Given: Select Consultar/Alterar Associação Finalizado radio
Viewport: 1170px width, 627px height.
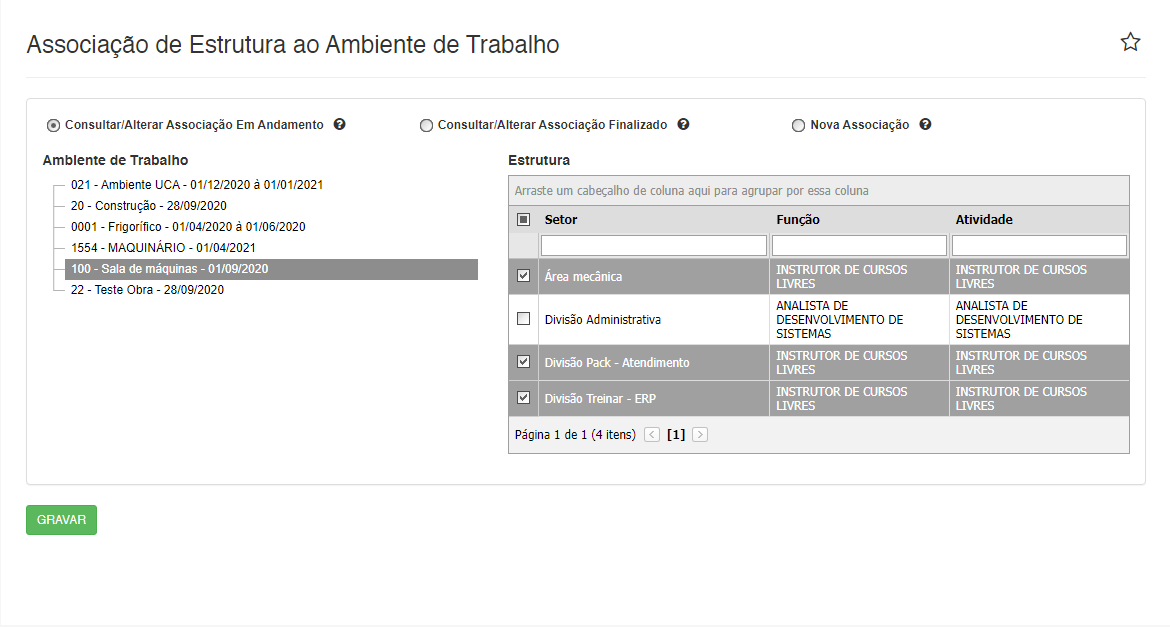Looking at the screenshot, I should tap(427, 126).
